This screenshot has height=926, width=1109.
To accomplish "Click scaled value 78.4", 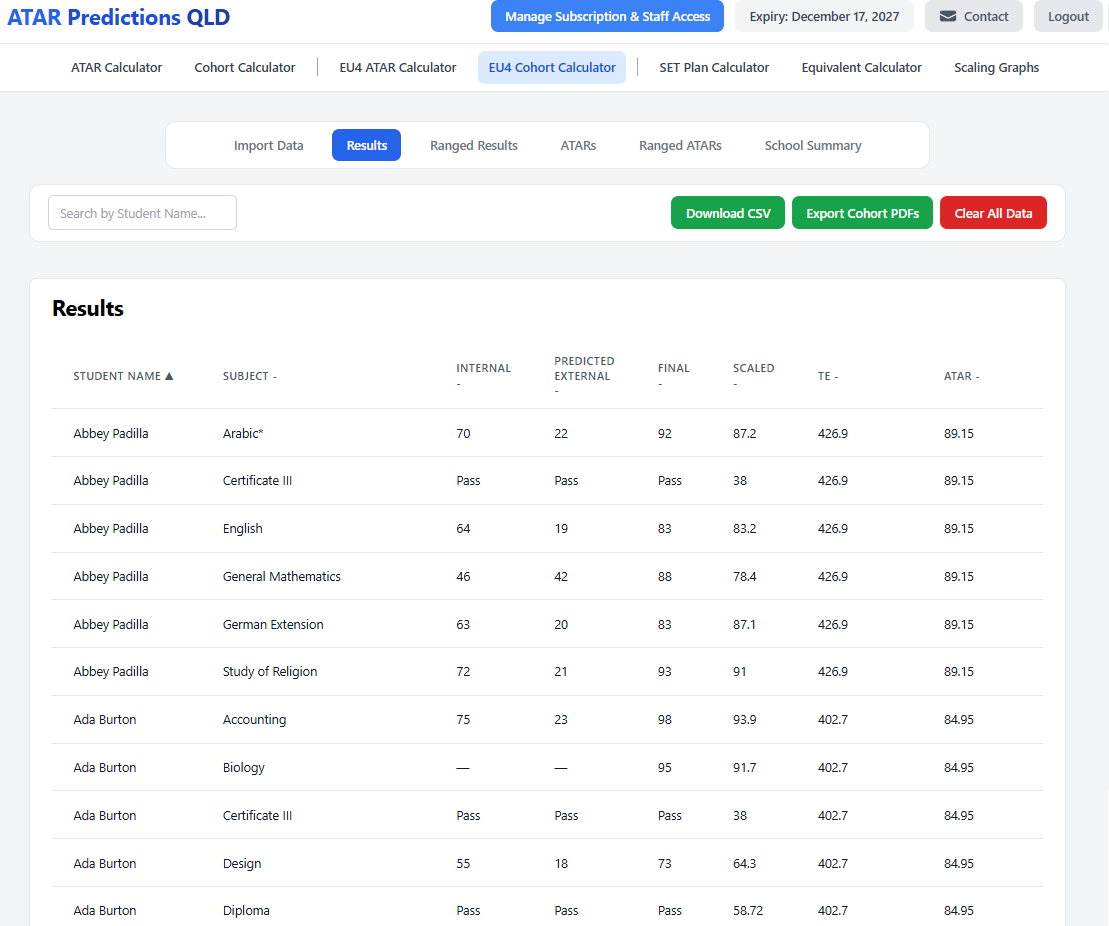I will [x=744, y=577].
